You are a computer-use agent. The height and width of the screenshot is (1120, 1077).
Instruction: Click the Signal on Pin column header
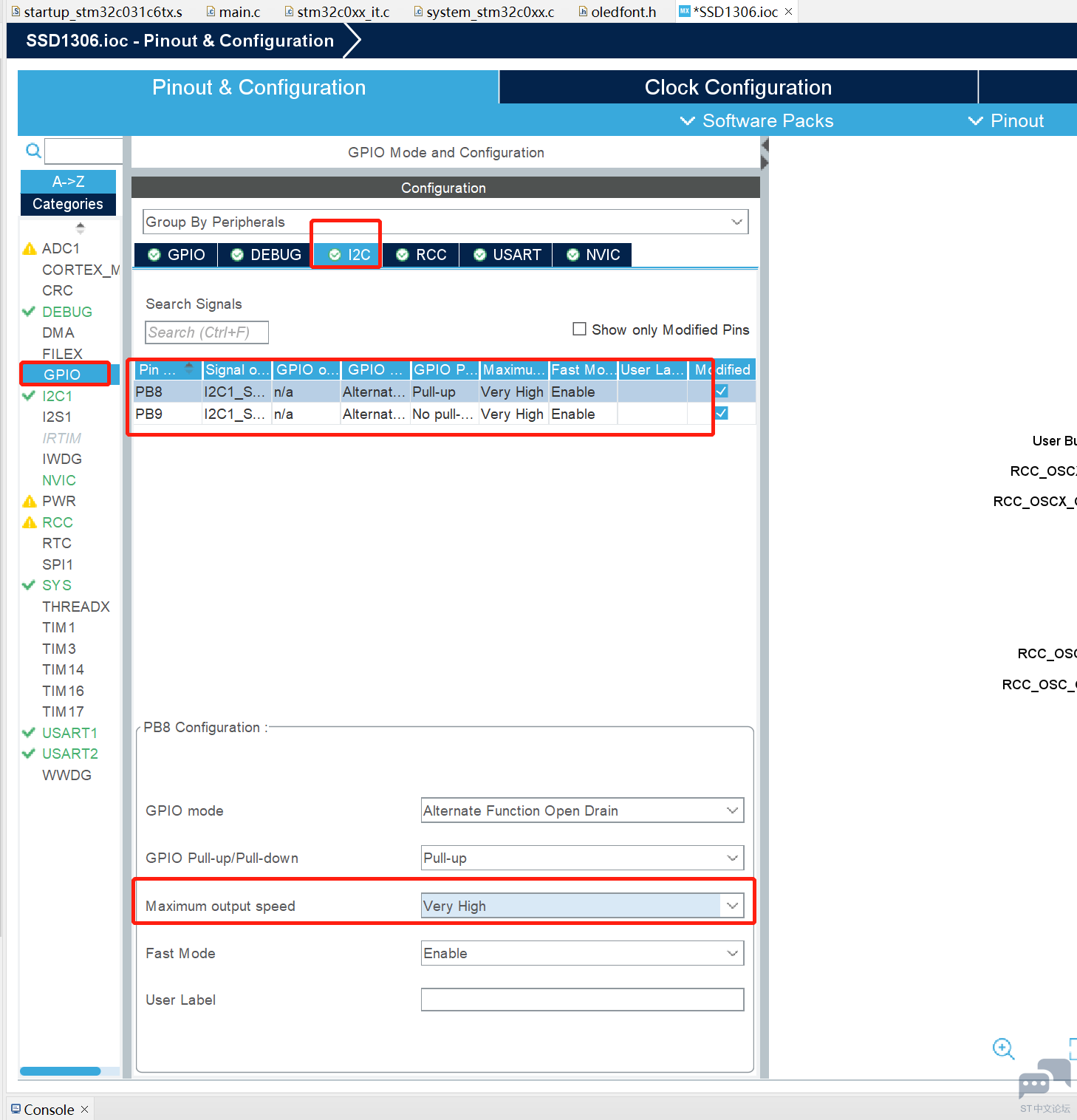(237, 369)
